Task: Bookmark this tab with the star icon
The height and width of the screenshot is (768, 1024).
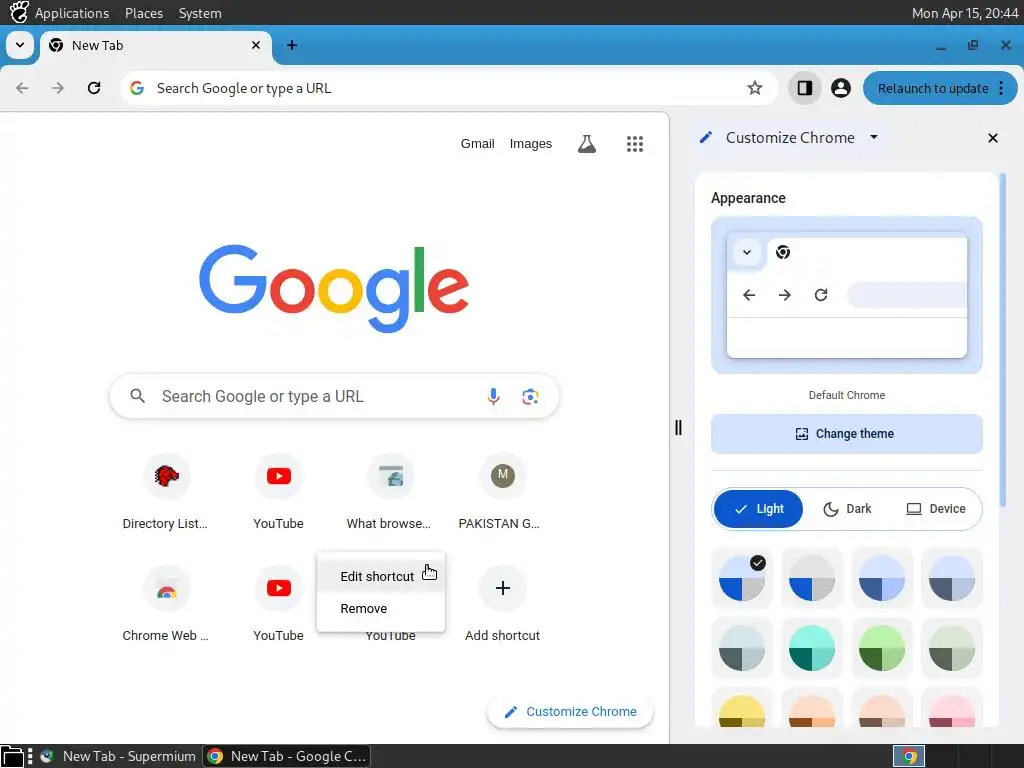Action: 754,88
